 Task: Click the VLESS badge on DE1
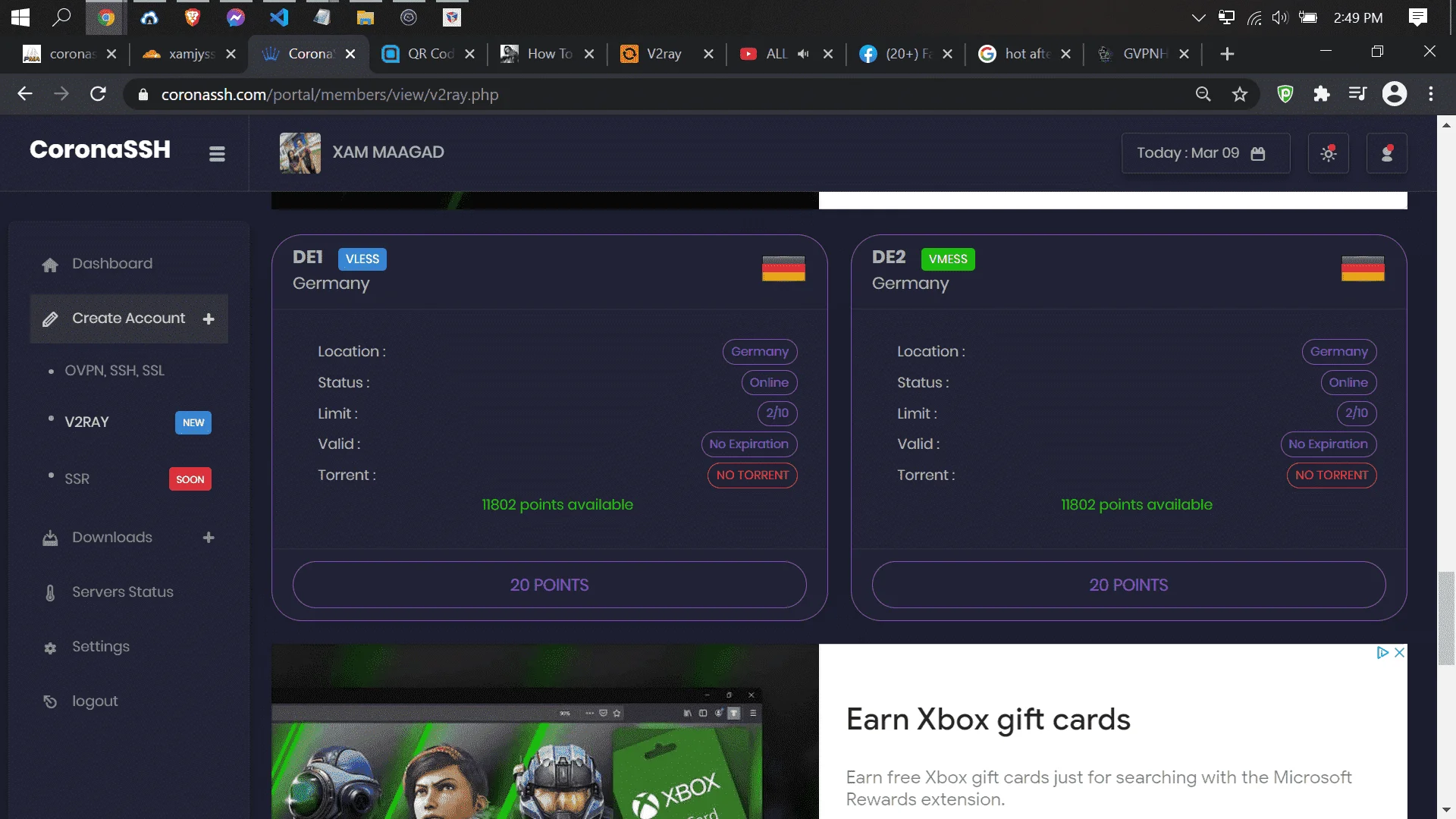point(362,259)
